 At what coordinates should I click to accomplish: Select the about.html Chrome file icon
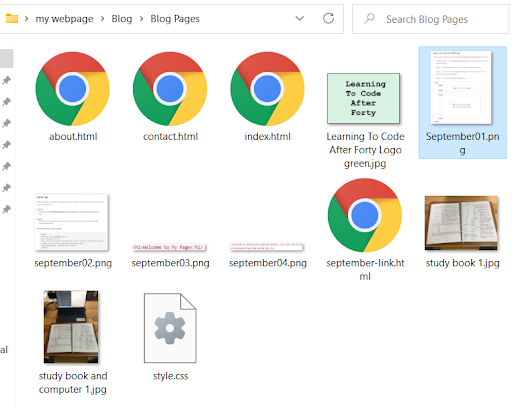[x=73, y=89]
